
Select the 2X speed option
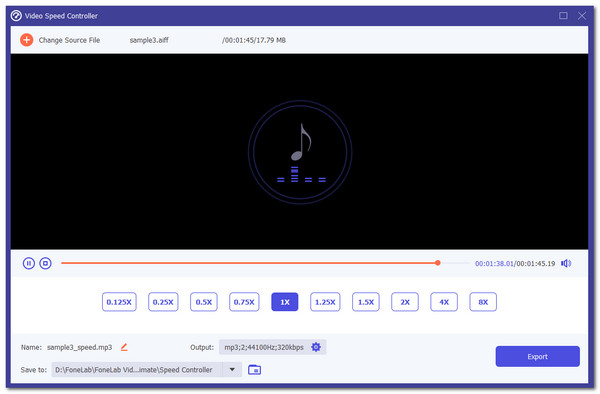click(x=405, y=302)
